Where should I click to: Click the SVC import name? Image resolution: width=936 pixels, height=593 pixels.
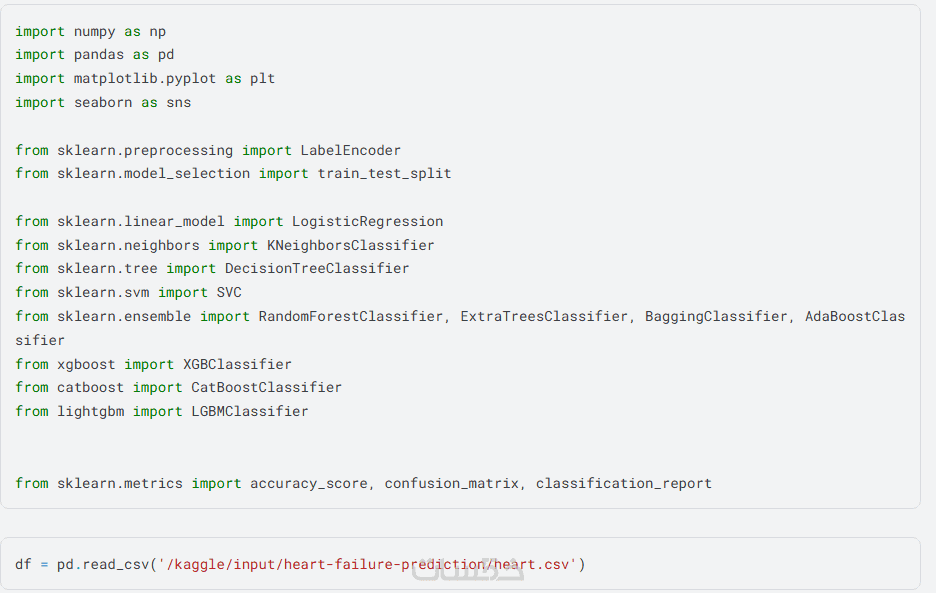coord(229,292)
